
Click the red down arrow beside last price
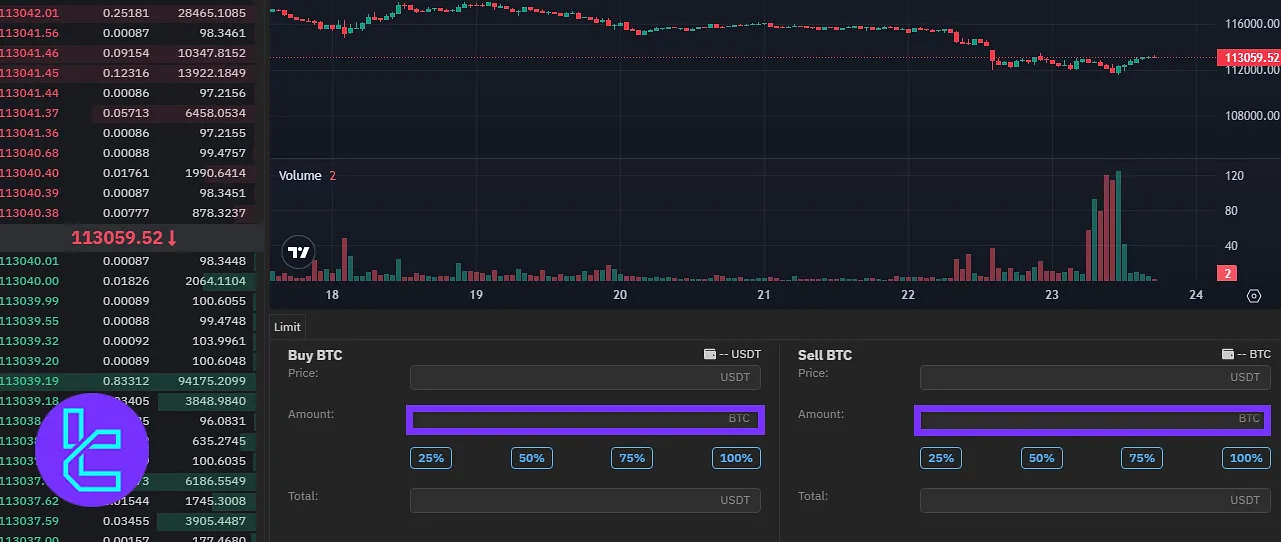(x=172, y=238)
